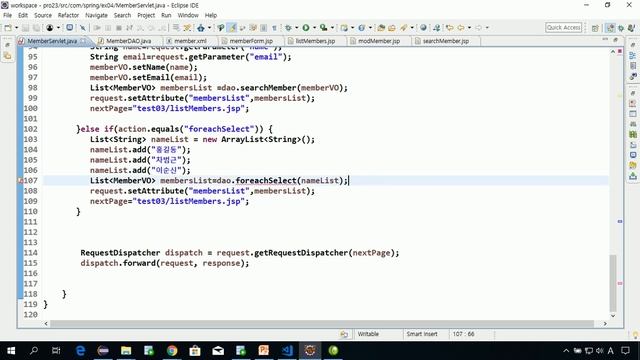Minimize the editor area button
Image resolution: width=640 pixels, height=360 pixels.
(605, 40)
